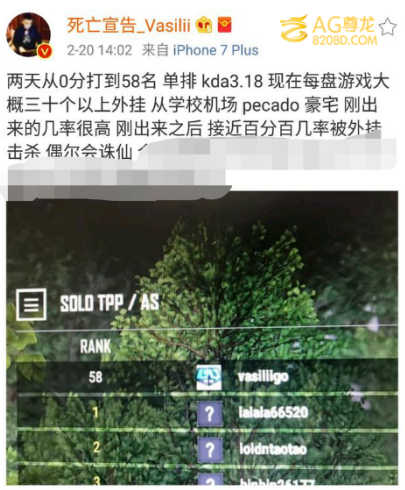The width and height of the screenshot is (405, 490).
Task: Click the post timestamp 2-20 14:02
Action: pos(99,50)
